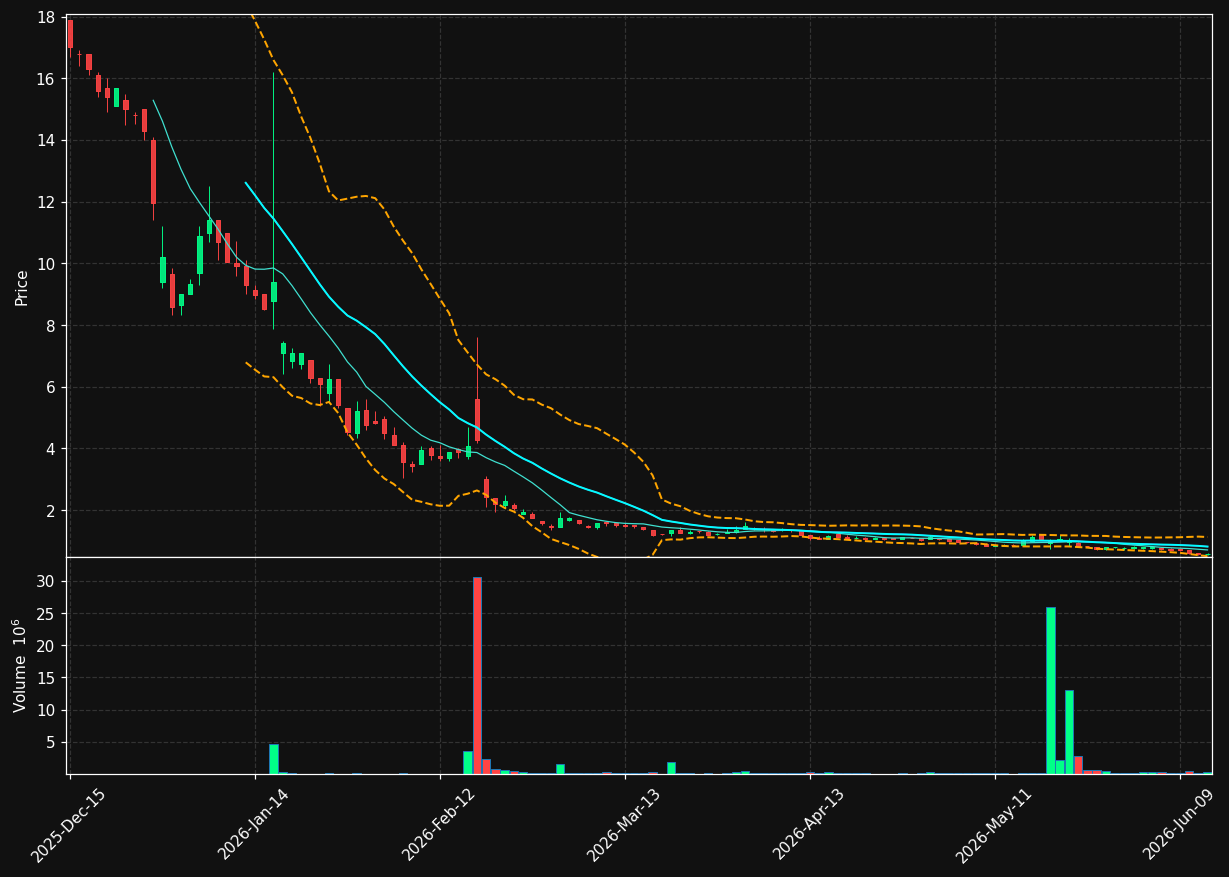Click price tick label 14

pos(46,141)
